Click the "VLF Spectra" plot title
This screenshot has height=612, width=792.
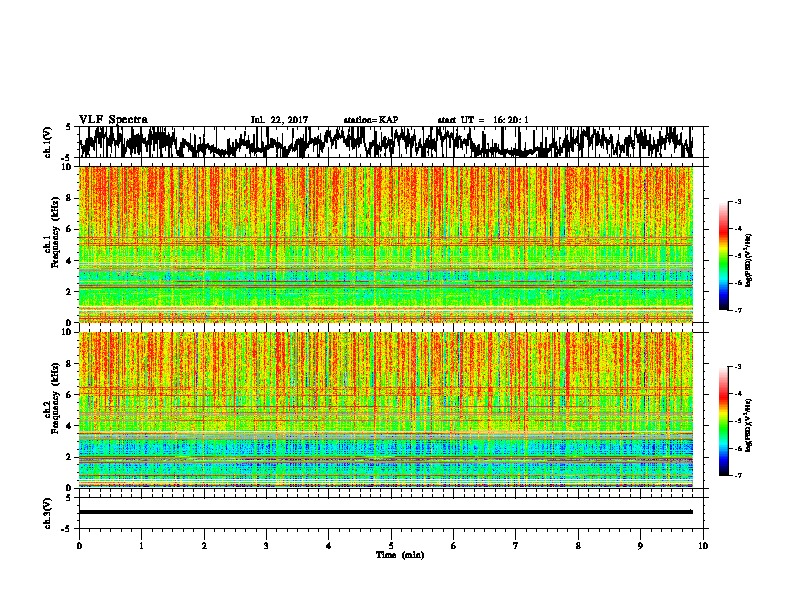[113, 120]
